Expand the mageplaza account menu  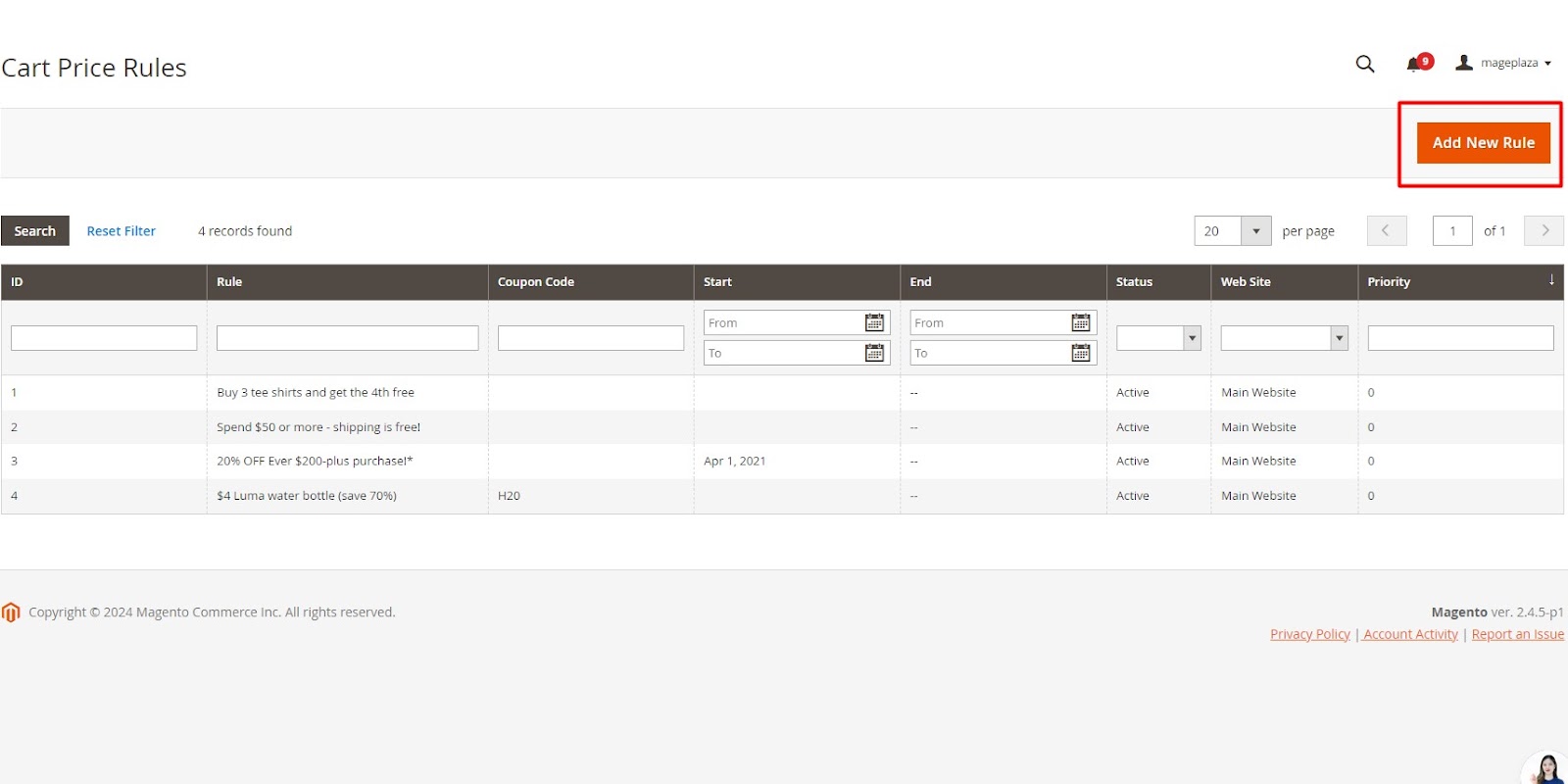click(x=1504, y=63)
